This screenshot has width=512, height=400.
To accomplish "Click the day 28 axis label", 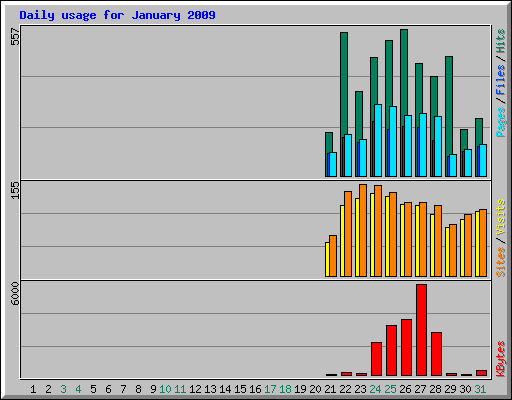I will (x=435, y=389).
